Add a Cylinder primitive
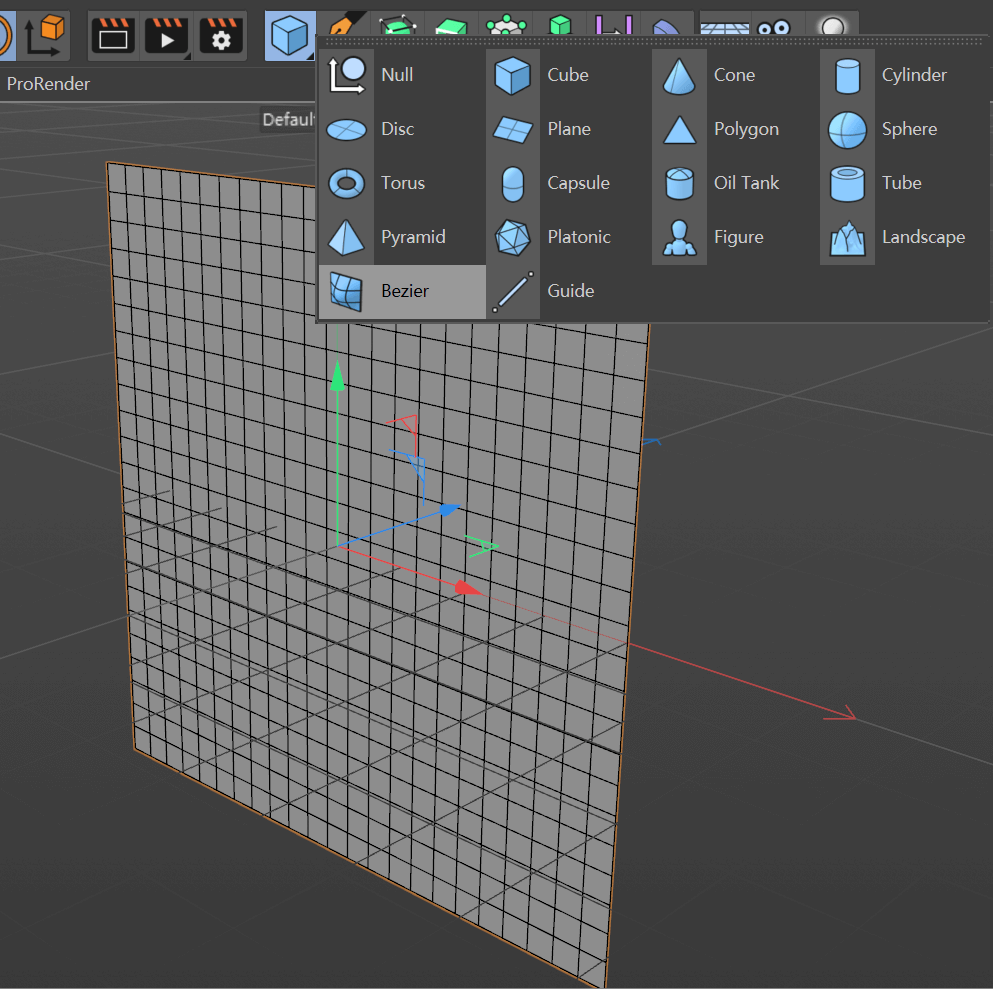The width and height of the screenshot is (993, 989). point(904,75)
